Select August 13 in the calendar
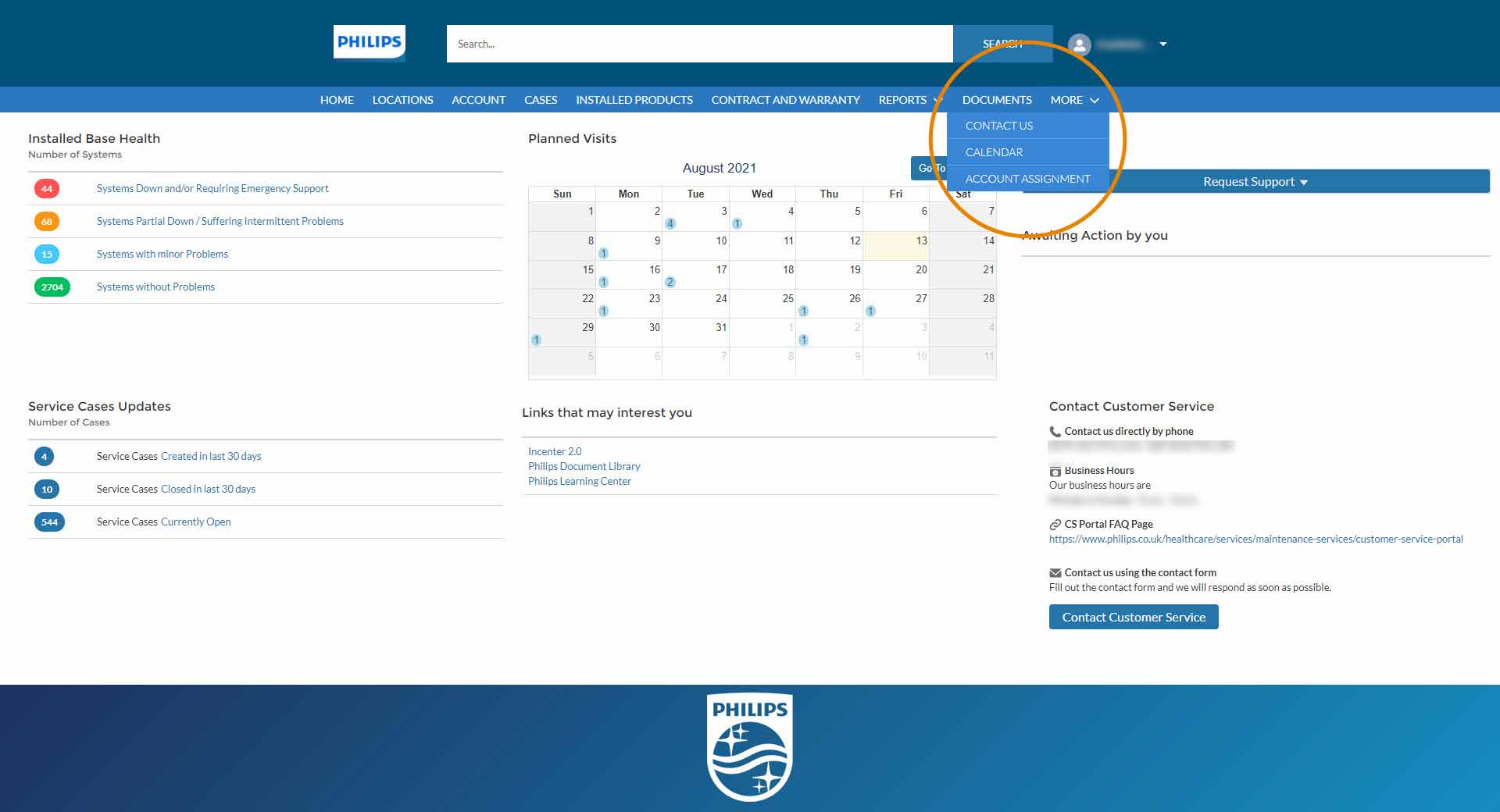This screenshot has width=1500, height=812. [x=896, y=246]
